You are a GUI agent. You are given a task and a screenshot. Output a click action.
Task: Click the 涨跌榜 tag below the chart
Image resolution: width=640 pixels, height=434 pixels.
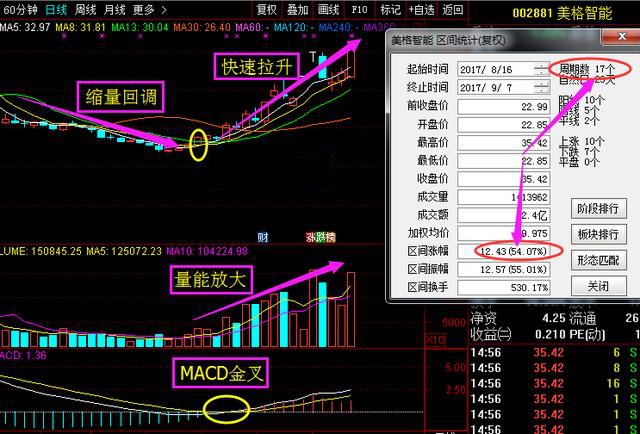320,237
